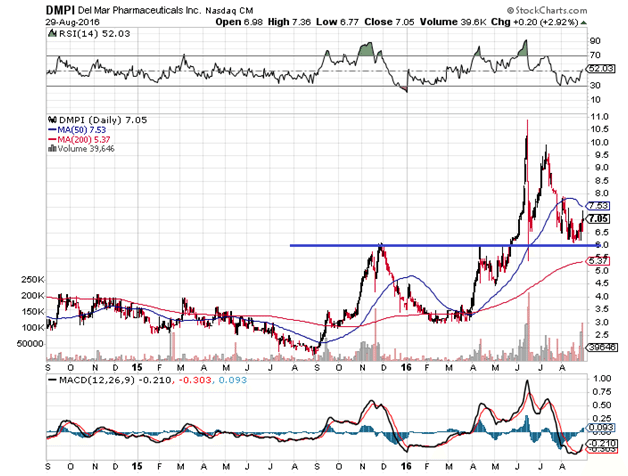Click the MA(200) red legend entry
The height and width of the screenshot is (476, 628).
78,139
